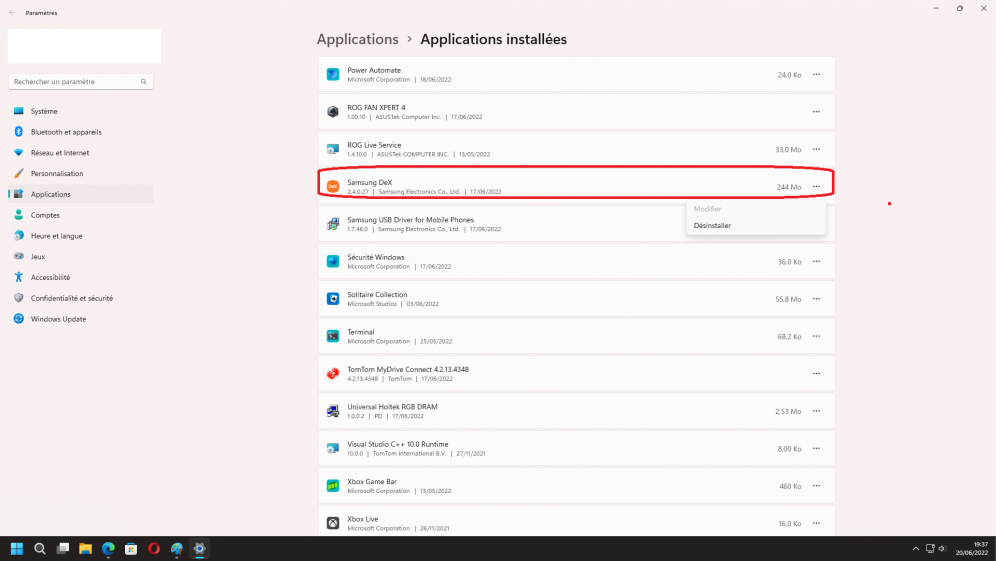
Task: Click the TomTom MyDrive Connect icon
Action: [x=333, y=374]
